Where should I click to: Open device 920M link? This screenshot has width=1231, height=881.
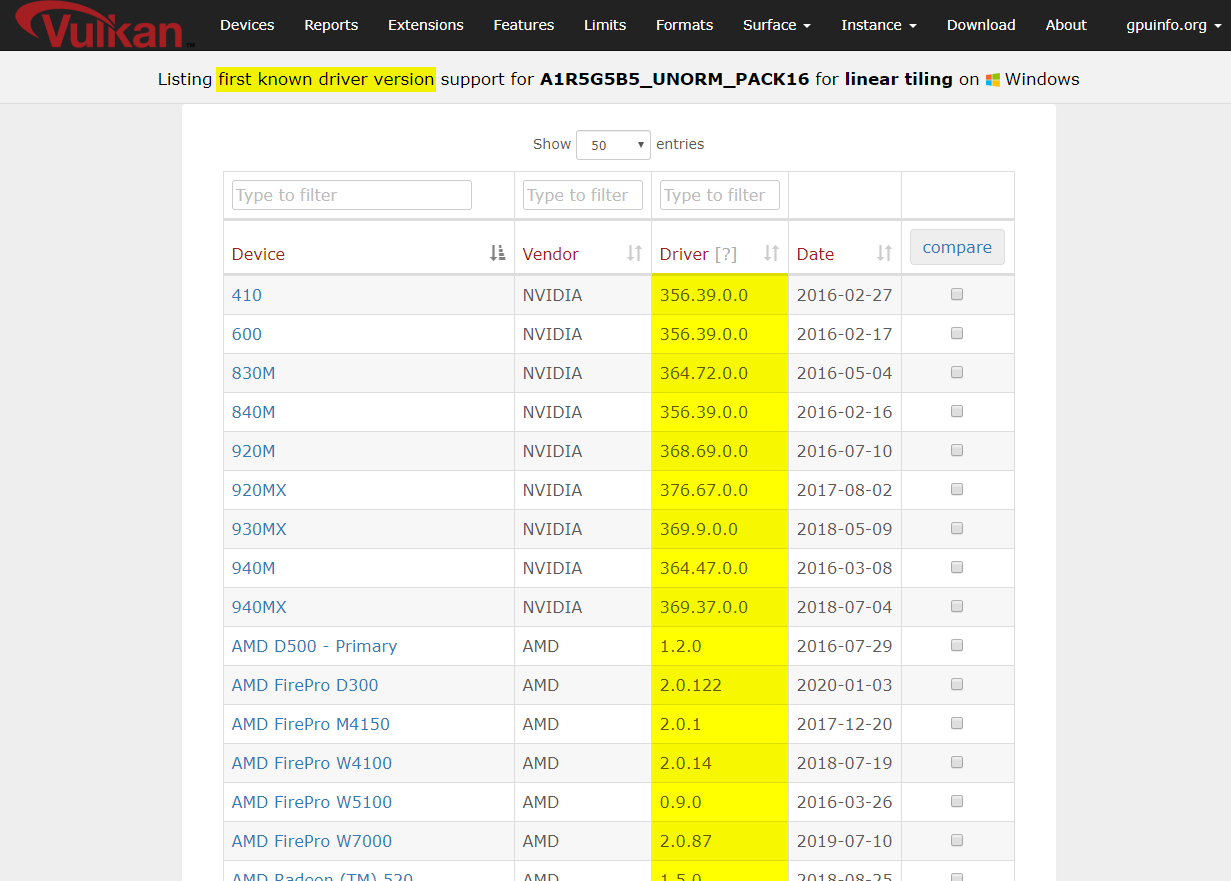click(253, 451)
